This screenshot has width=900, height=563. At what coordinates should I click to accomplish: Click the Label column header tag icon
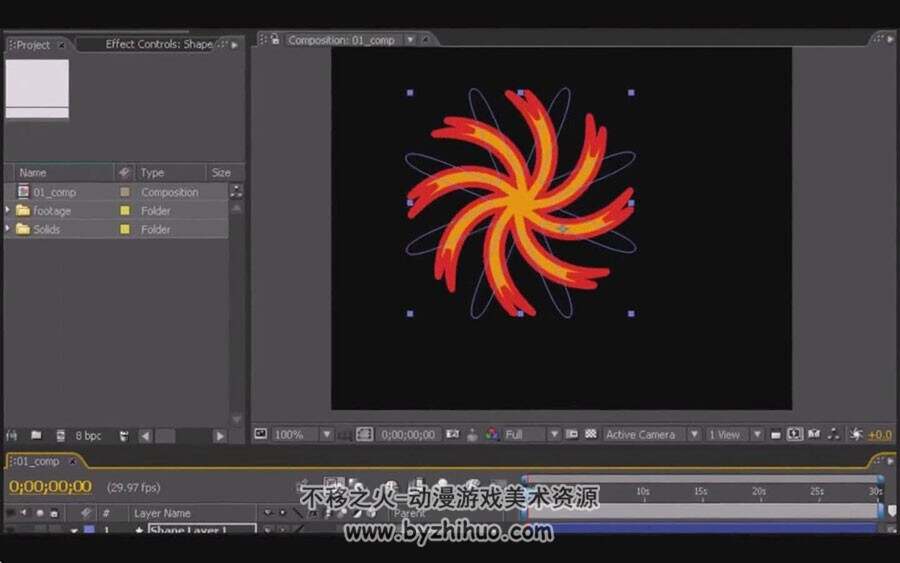(124, 172)
